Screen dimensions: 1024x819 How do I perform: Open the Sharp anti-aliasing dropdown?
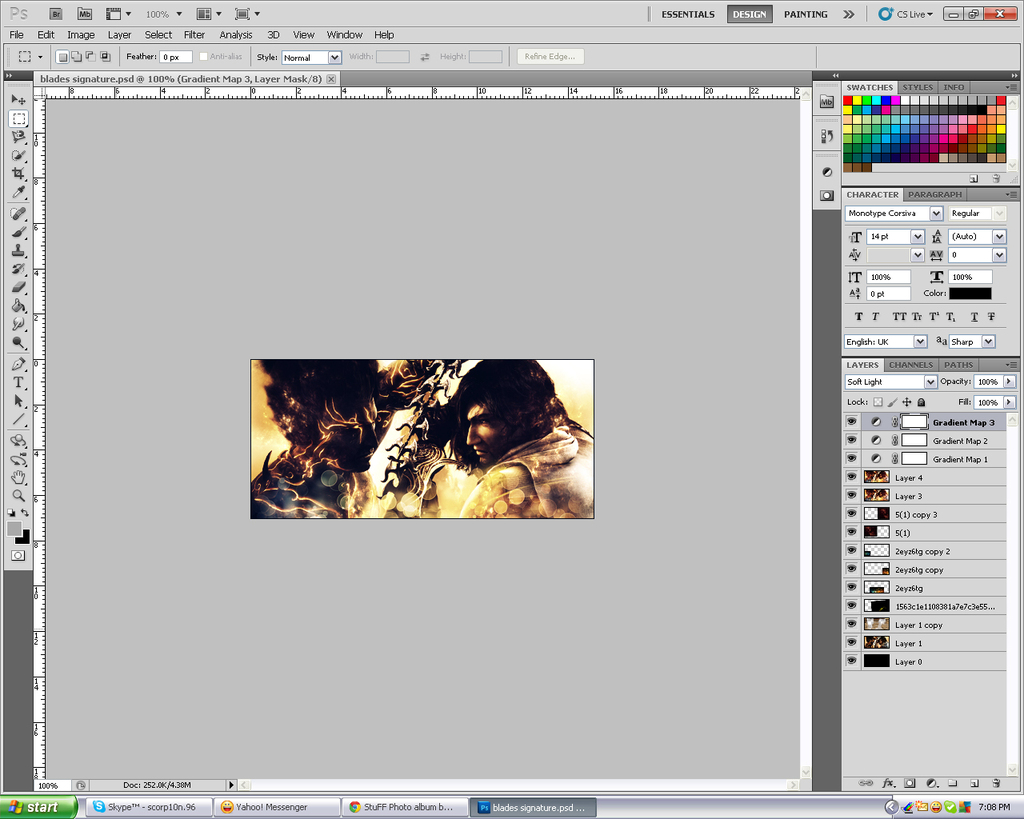click(x=989, y=342)
